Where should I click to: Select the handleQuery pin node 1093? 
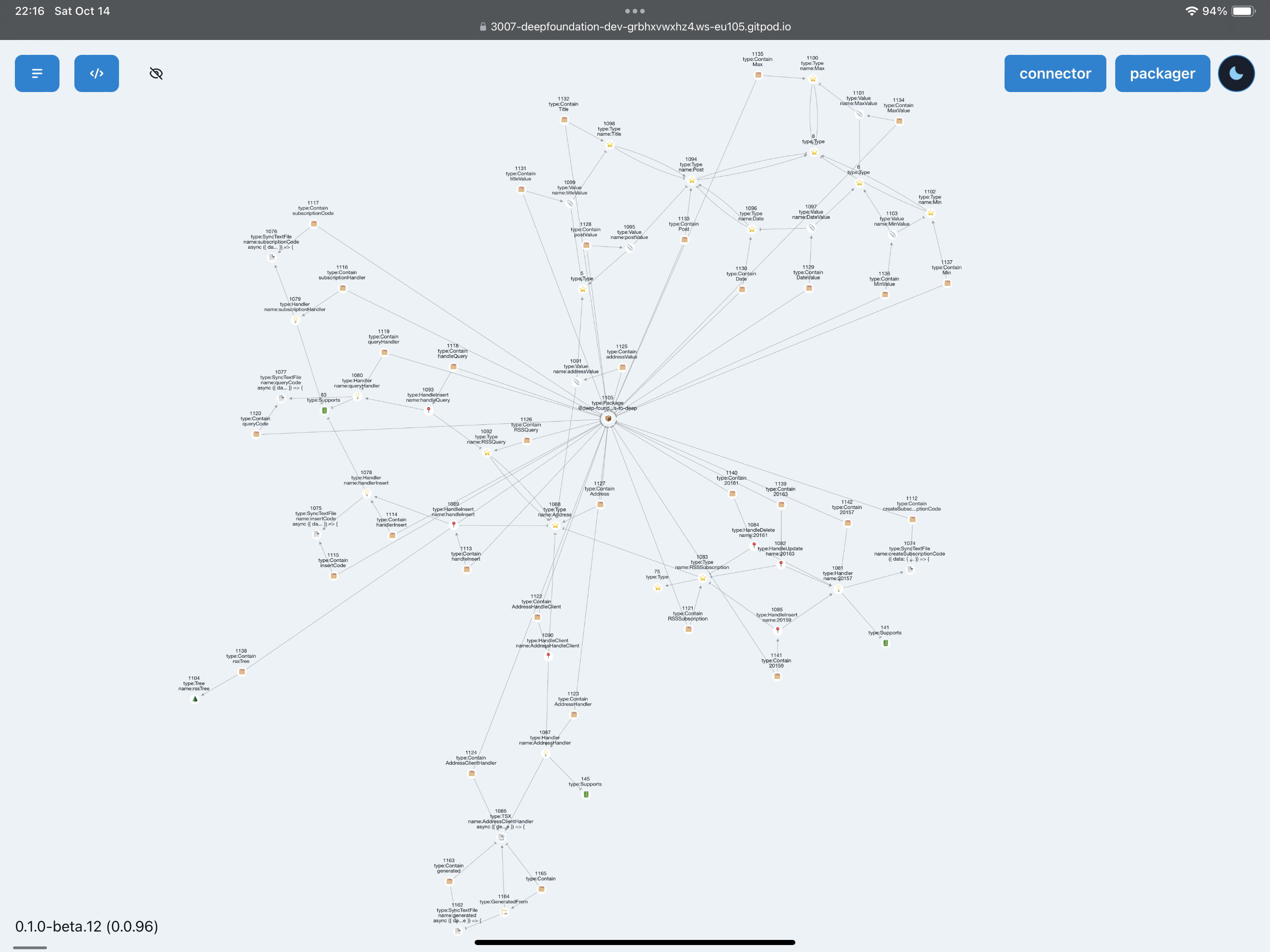coord(428,410)
